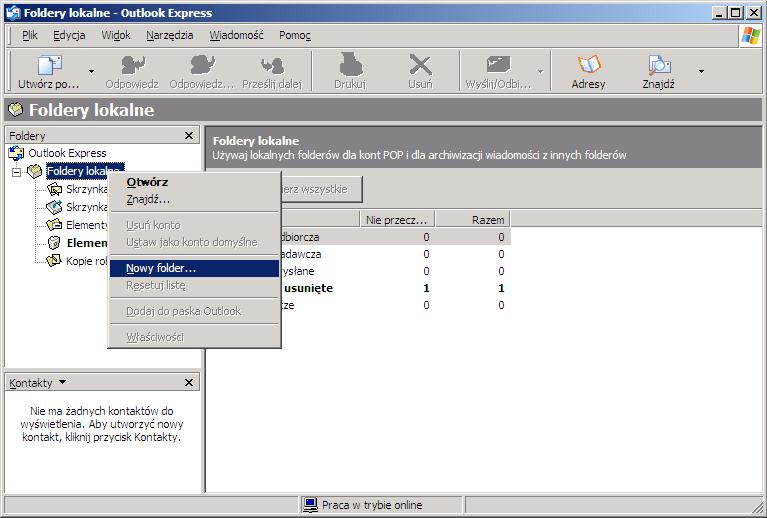Click the Odpowiedz wszystkim toolbar icon
Viewport: 767px width, 518px height.
202,65
